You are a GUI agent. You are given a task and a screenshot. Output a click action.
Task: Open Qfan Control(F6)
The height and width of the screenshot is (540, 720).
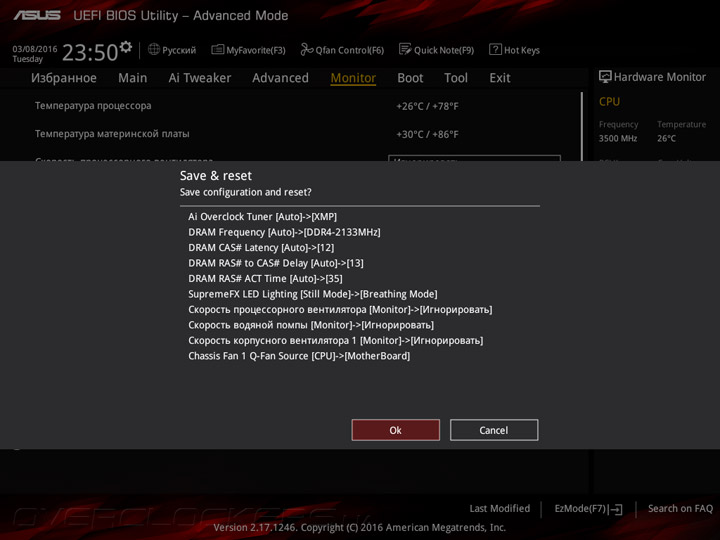pyautogui.click(x=342, y=50)
